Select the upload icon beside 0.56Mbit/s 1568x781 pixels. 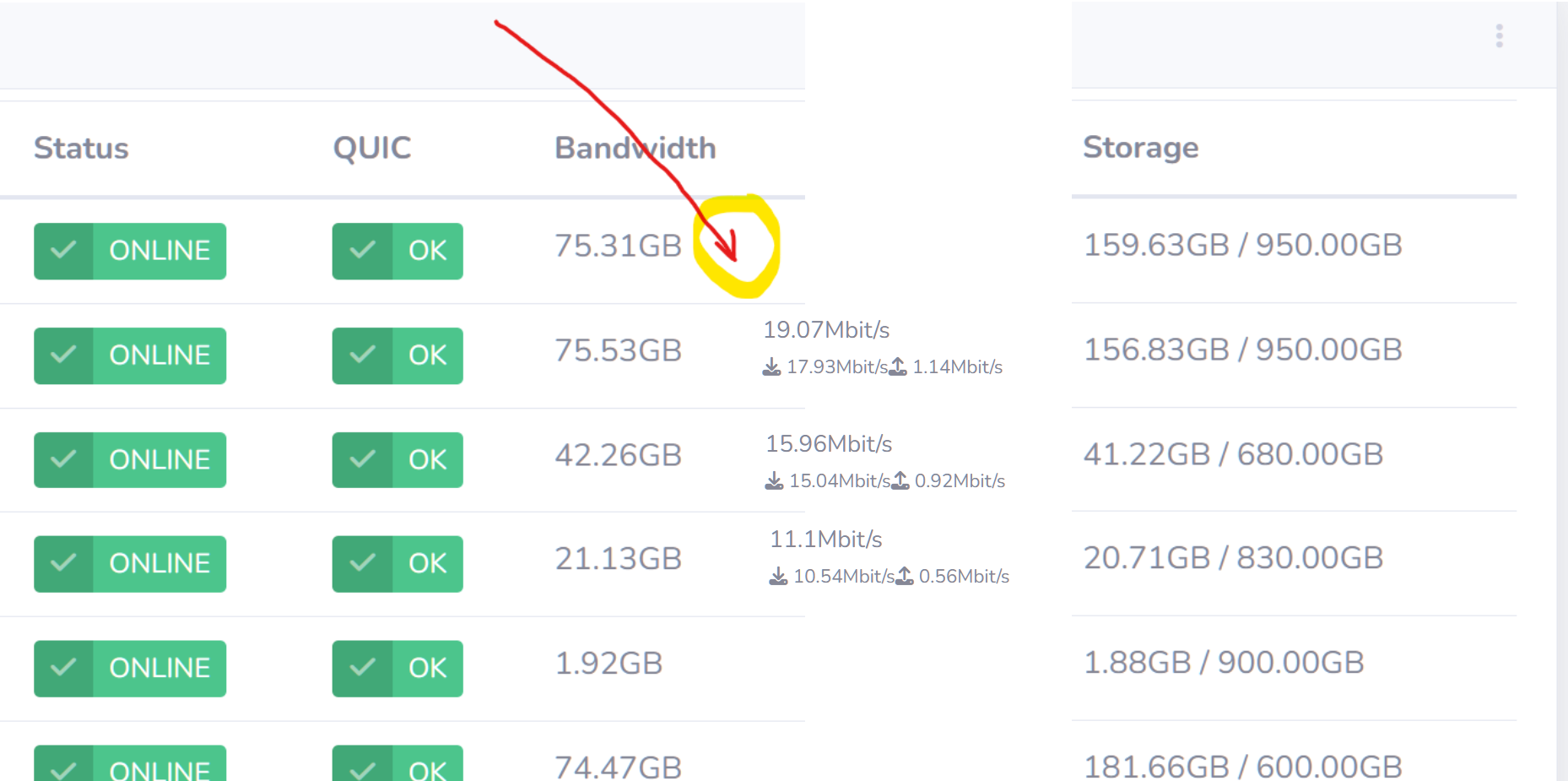(906, 576)
